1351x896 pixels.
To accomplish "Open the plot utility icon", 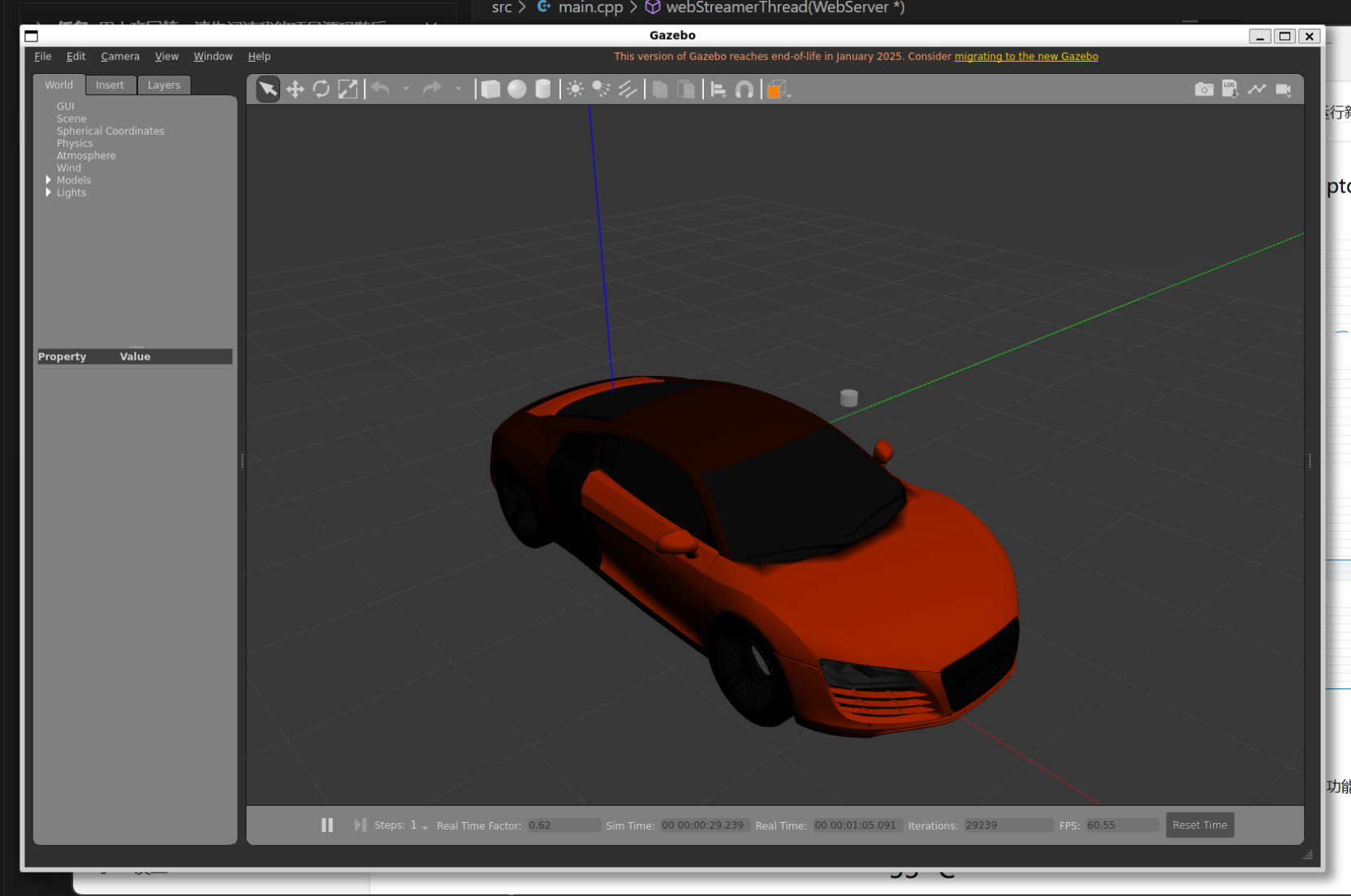I will pos(1257,89).
